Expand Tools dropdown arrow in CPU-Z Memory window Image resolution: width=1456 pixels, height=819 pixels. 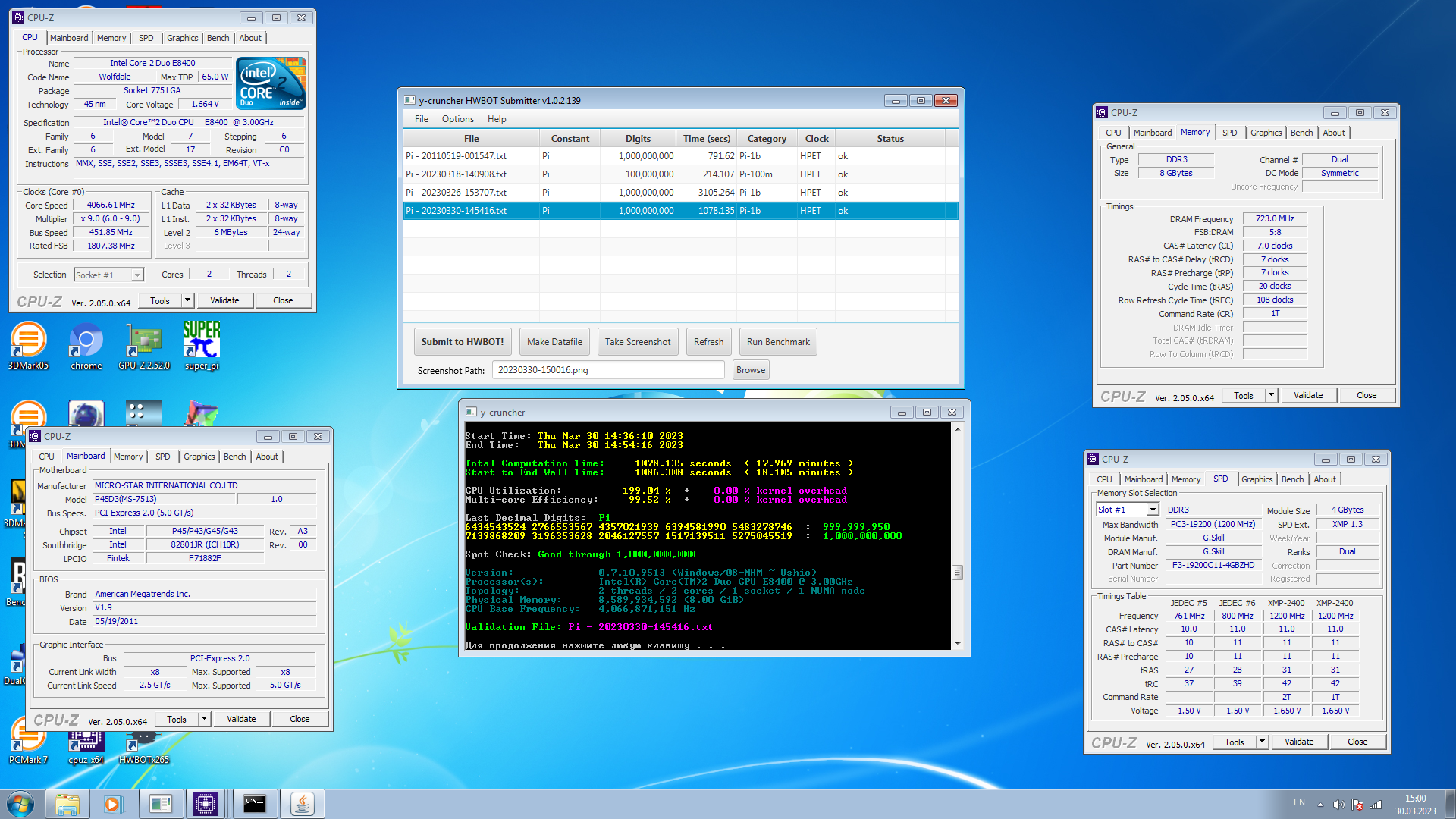coord(1271,395)
